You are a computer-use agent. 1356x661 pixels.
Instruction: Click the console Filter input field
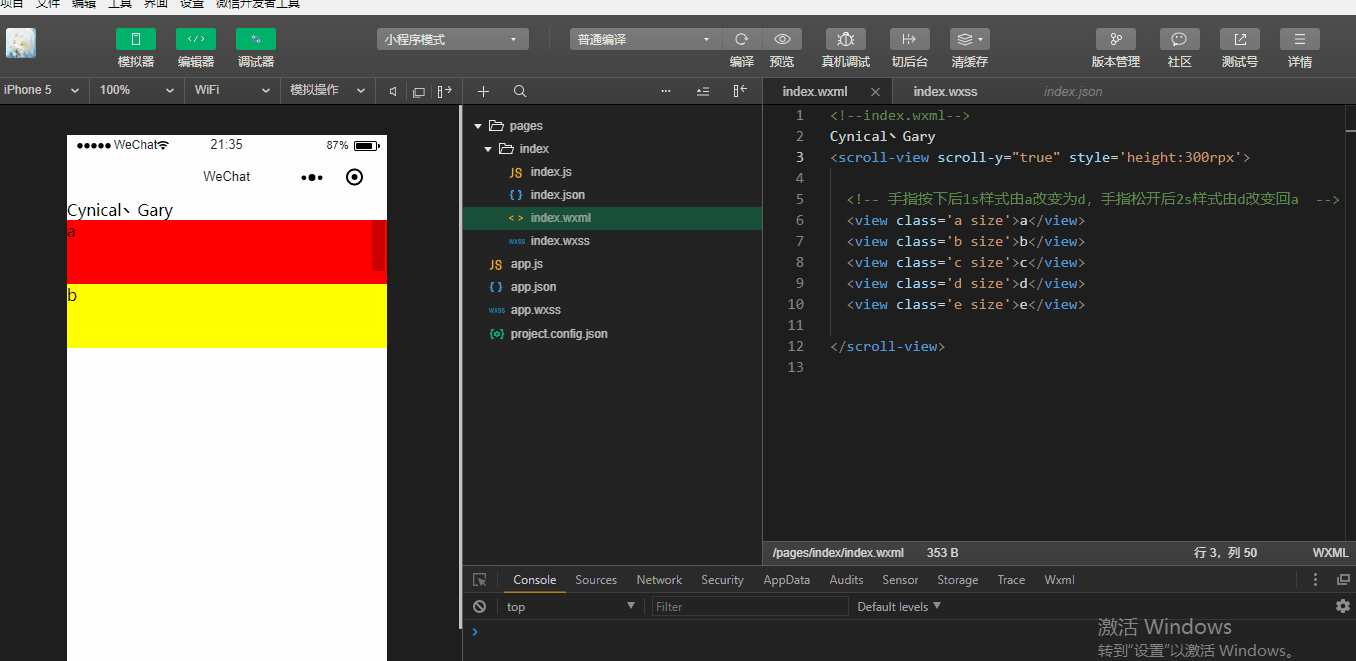[x=750, y=606]
